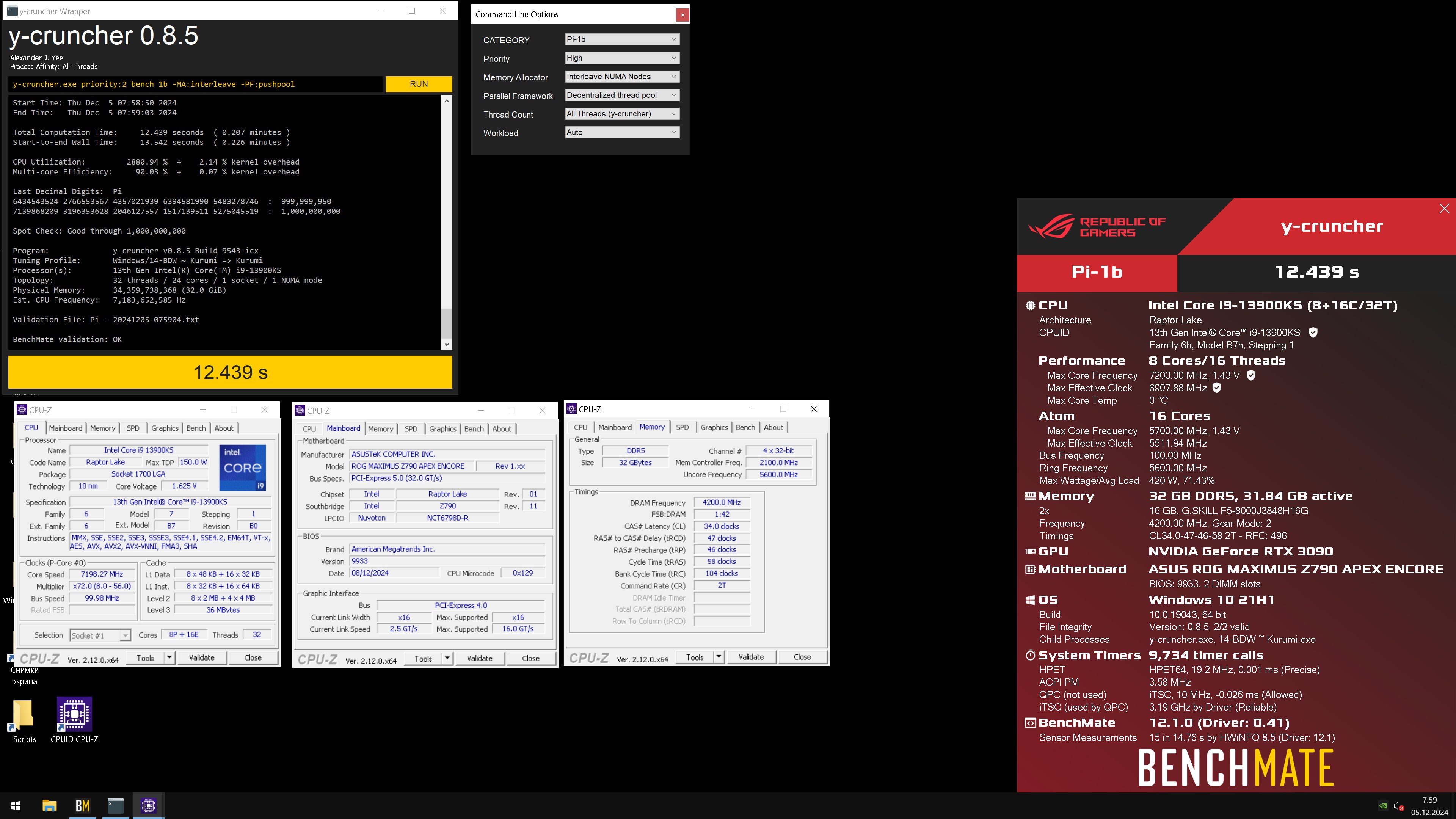Open About tab in CPU-Z Memory window
This screenshot has width=1456, height=819.
point(773,427)
